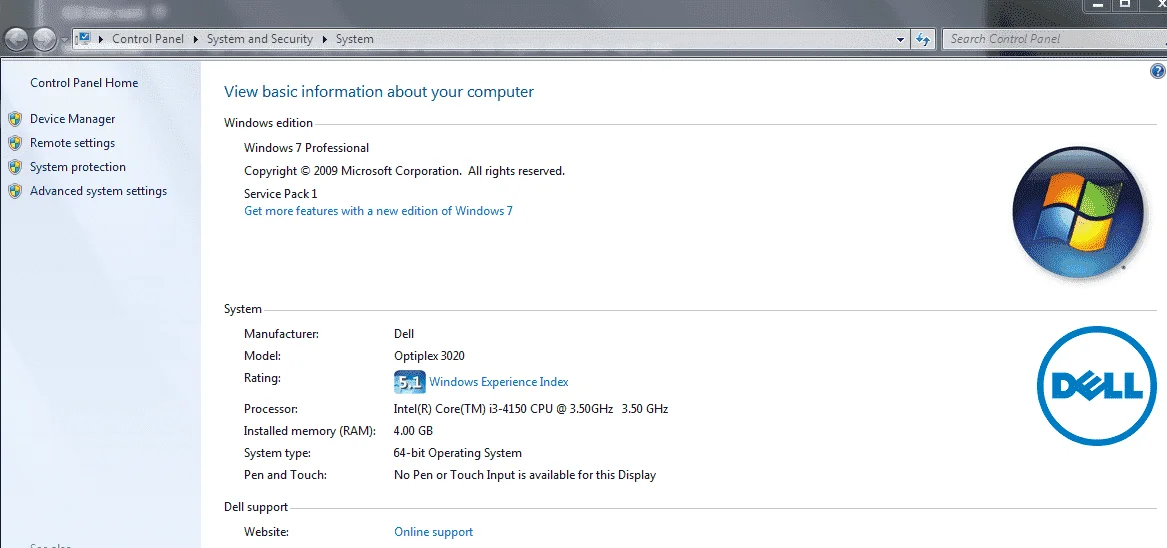Image resolution: width=1167 pixels, height=548 pixels.
Task: Click the Back navigation arrow button
Action: tap(17, 39)
